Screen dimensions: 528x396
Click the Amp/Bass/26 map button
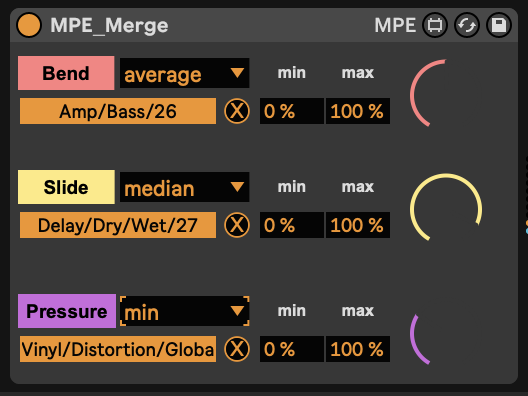(x=118, y=111)
